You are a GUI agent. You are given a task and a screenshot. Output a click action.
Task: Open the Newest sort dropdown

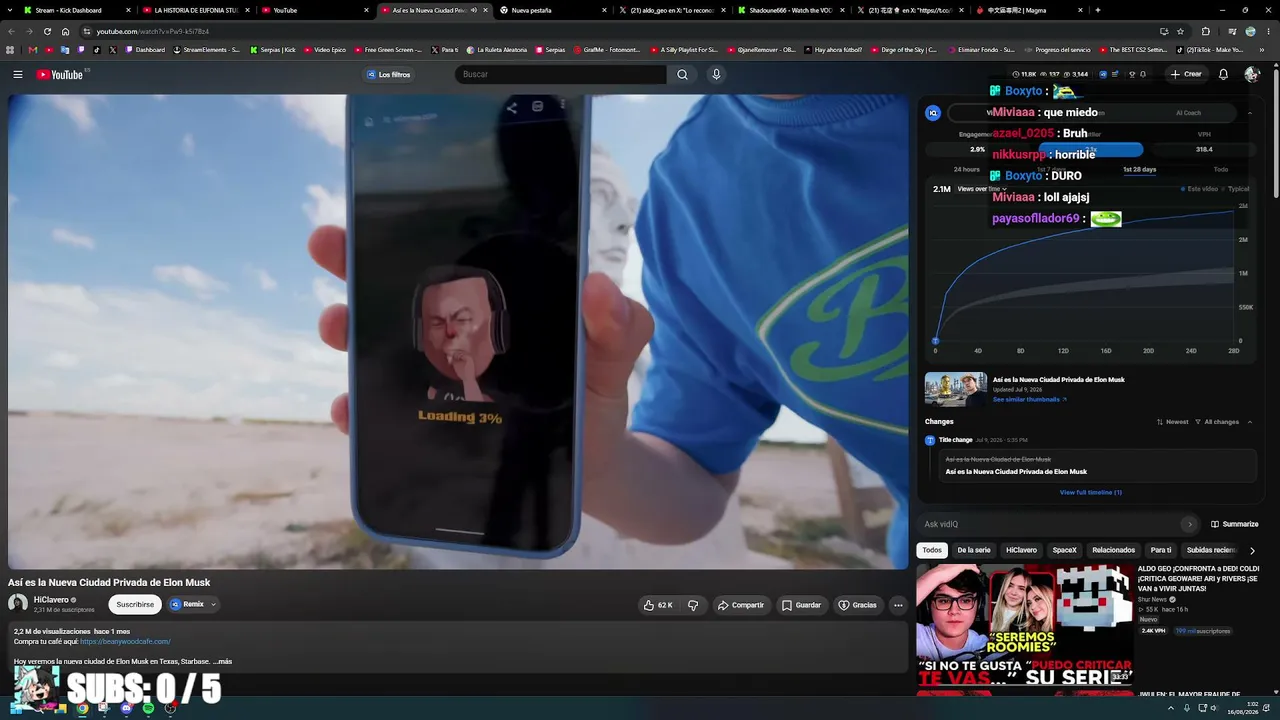[x=1173, y=422]
